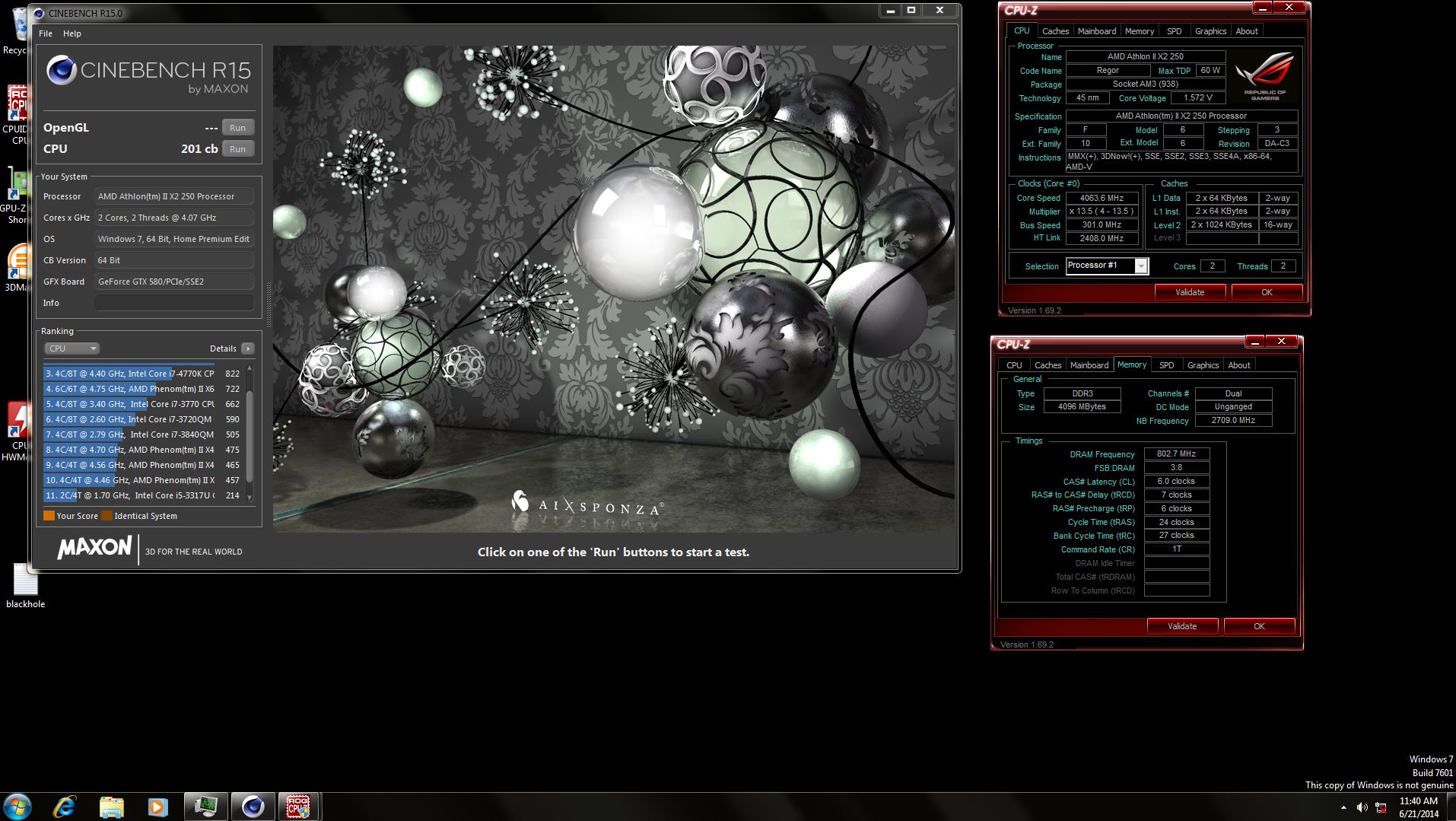Viewport: 1456px width, 821px height.
Task: Open Graphics tab in bottom CPU-Z window
Action: coord(1203,365)
